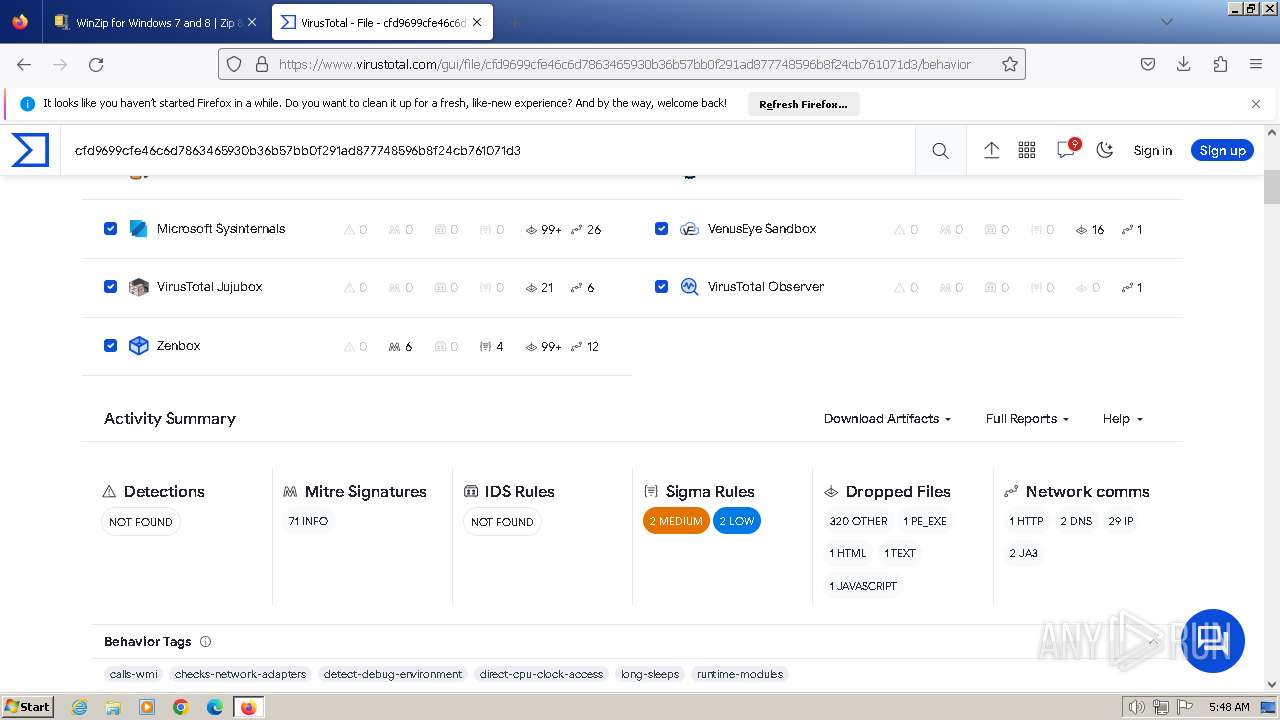Click the Microsoft Sysinternals sandbox icon

(139, 229)
